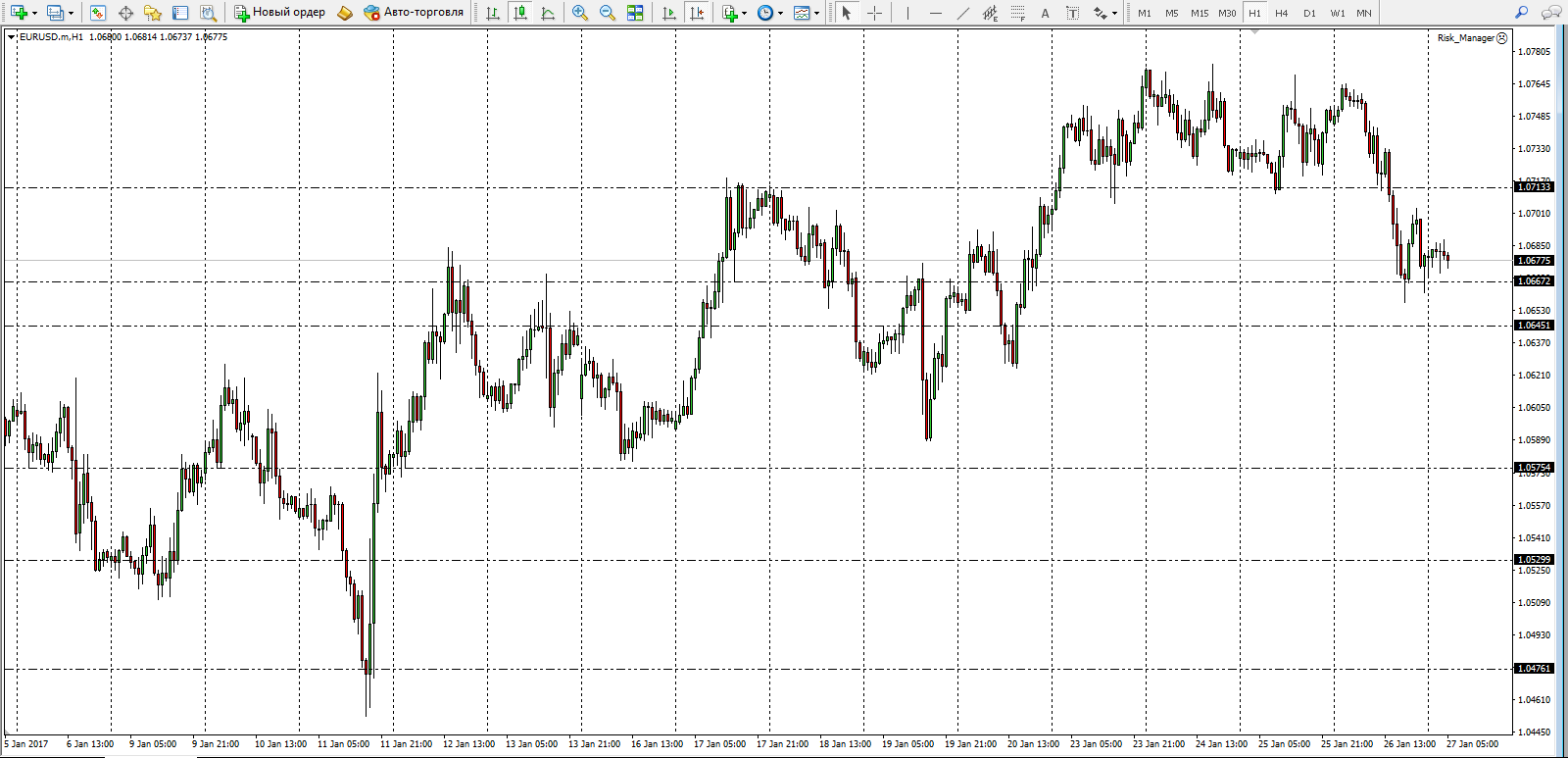Expand the Indicators dropdown arrow
The width and height of the screenshot is (1568, 758).
tap(745, 14)
